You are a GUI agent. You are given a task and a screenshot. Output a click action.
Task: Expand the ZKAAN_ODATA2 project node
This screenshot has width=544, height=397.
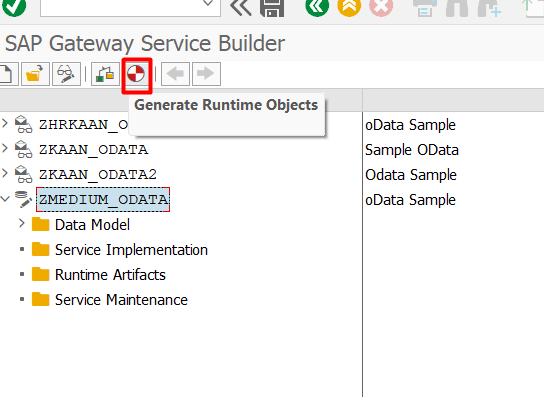[x=5, y=173]
